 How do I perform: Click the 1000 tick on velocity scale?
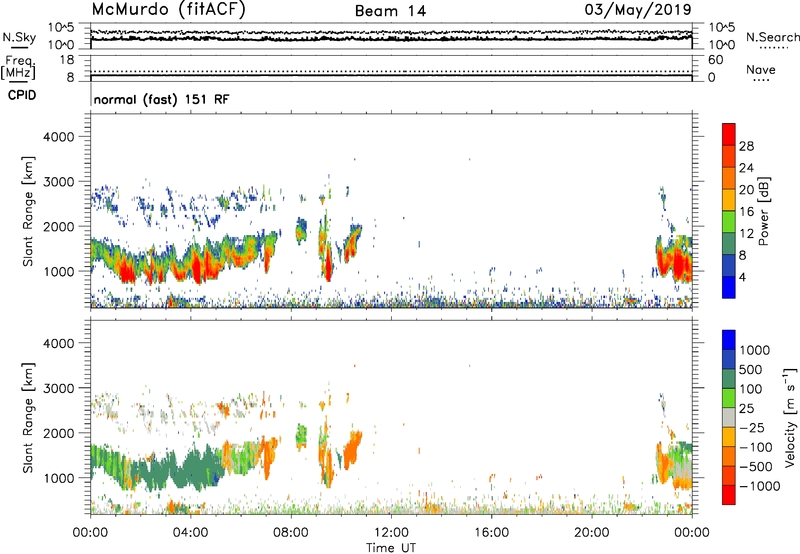(755, 350)
